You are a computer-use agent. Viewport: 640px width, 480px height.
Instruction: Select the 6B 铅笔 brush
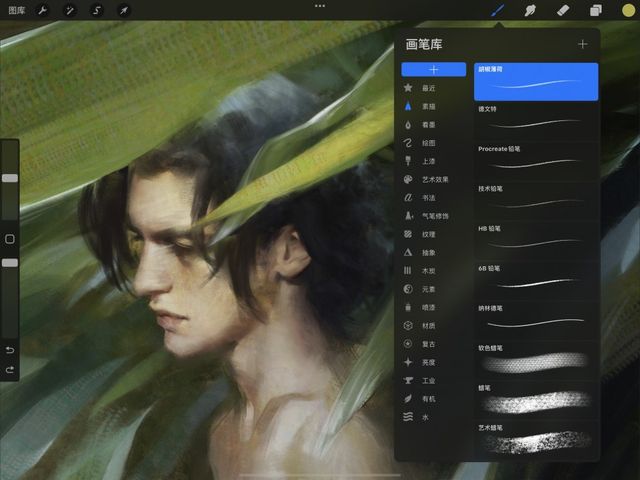(536, 280)
